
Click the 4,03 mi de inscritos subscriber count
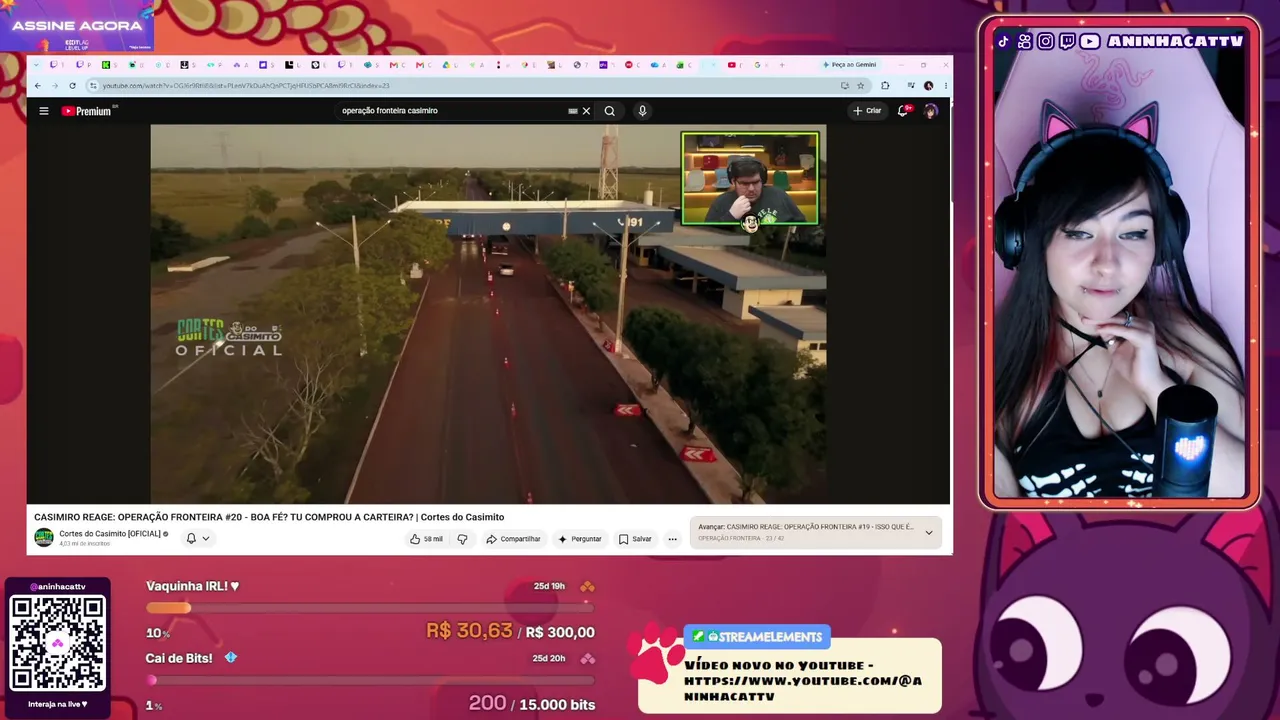click(84, 544)
